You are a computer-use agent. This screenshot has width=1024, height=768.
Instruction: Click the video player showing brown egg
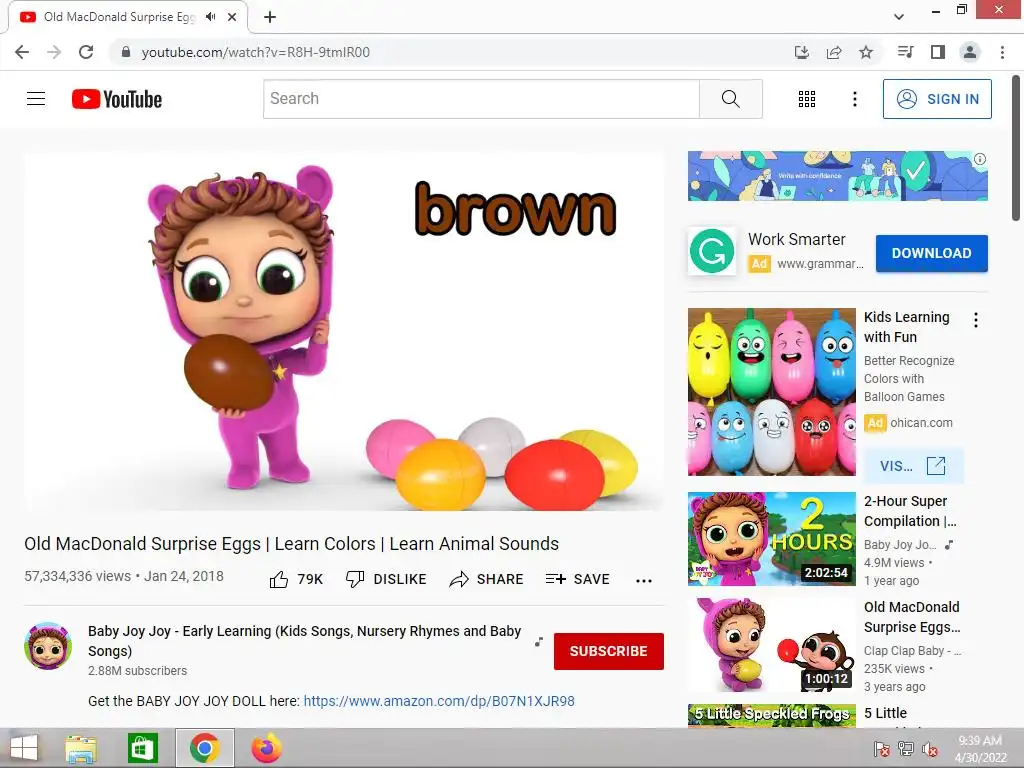pos(344,331)
